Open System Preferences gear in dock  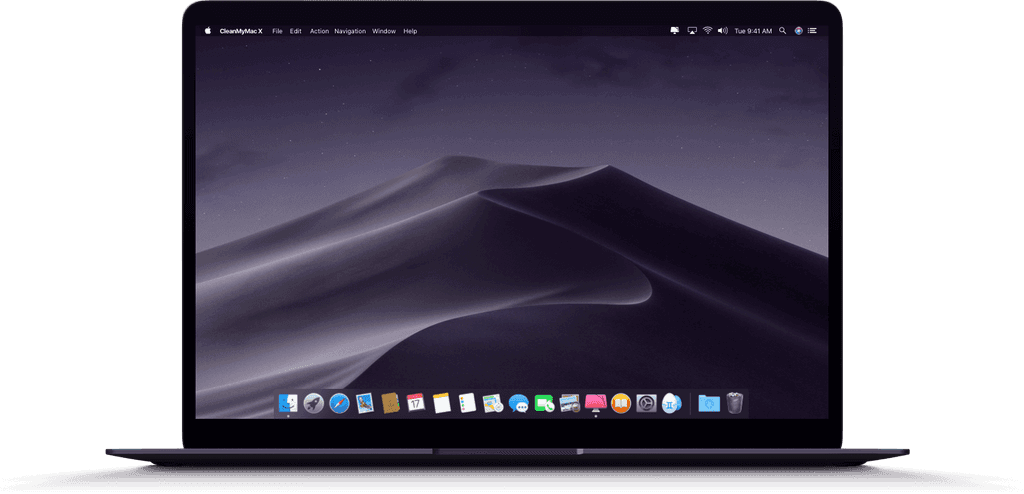click(647, 403)
